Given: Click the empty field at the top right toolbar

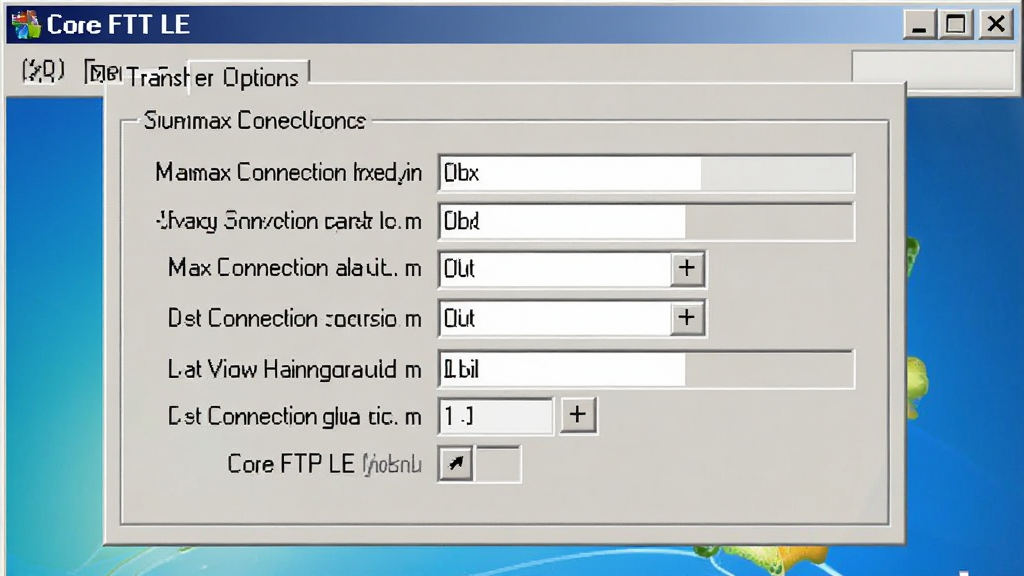Looking at the screenshot, I should click(x=933, y=69).
